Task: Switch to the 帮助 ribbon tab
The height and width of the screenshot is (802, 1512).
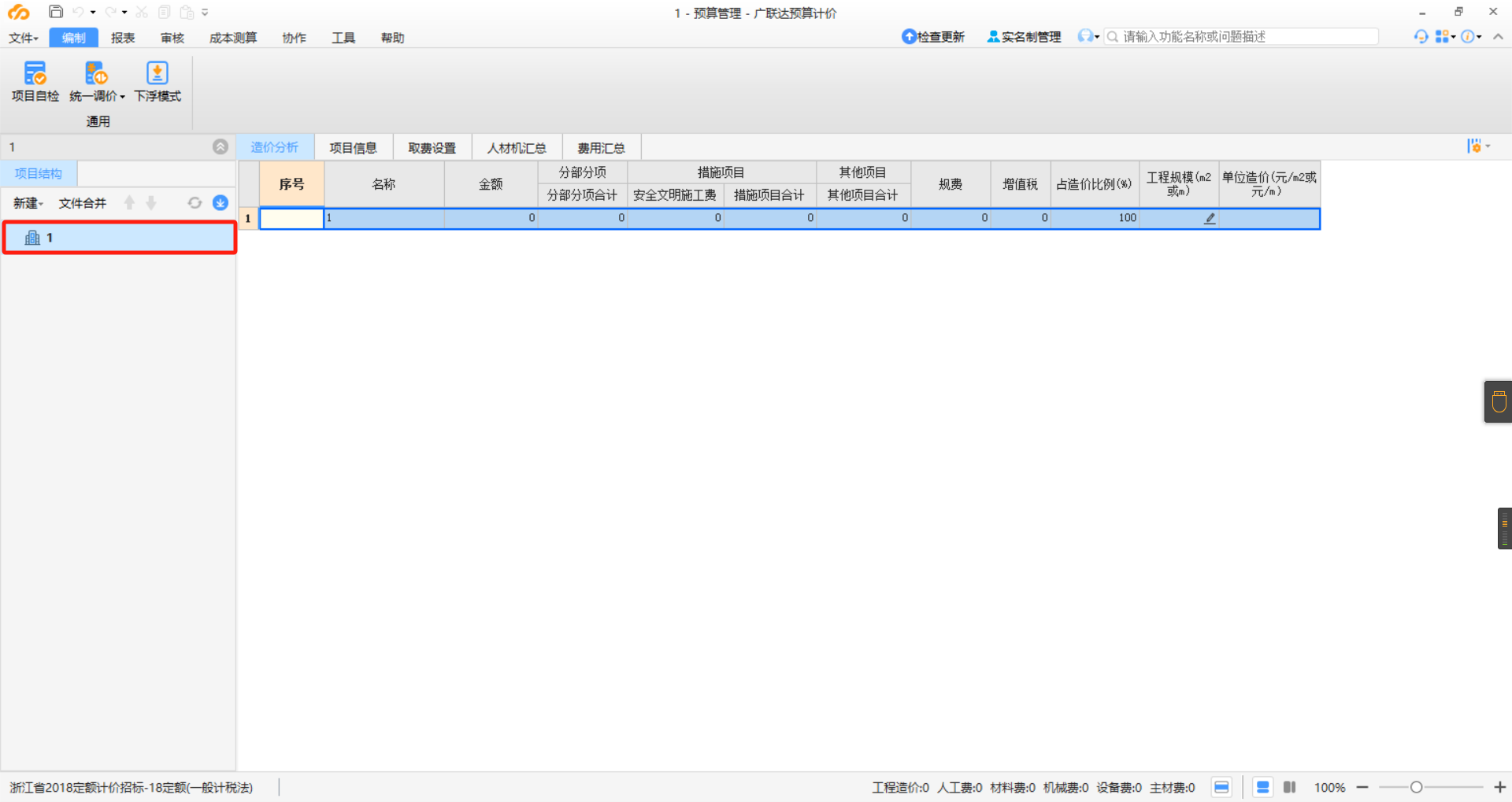Action: (x=392, y=38)
